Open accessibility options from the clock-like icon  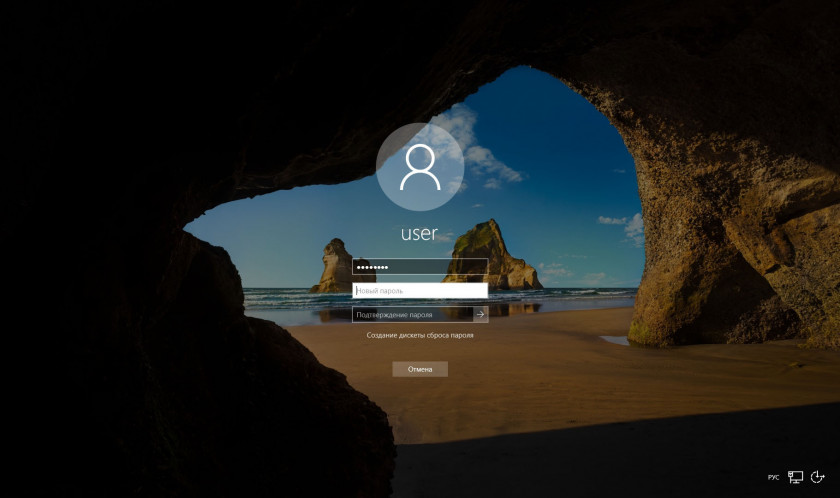click(819, 478)
